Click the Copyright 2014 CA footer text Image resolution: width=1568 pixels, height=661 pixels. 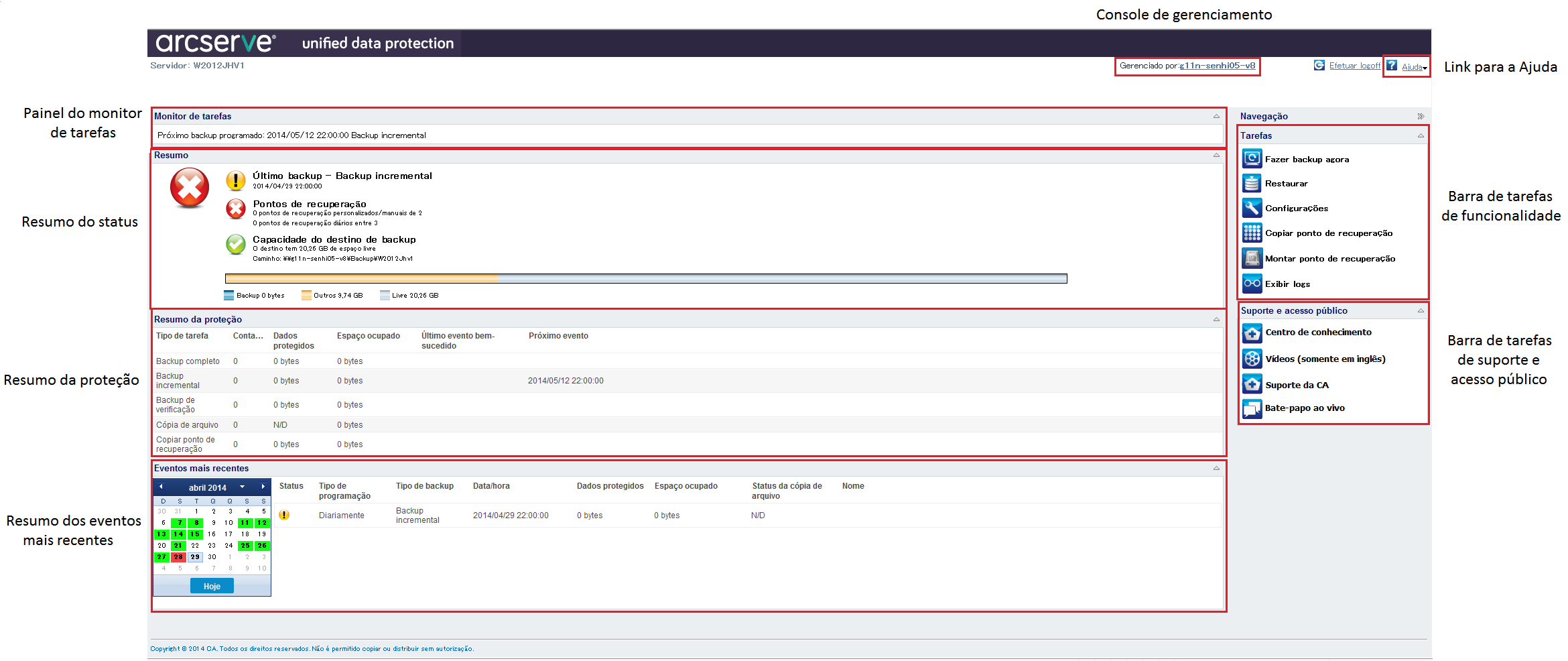click(312, 649)
